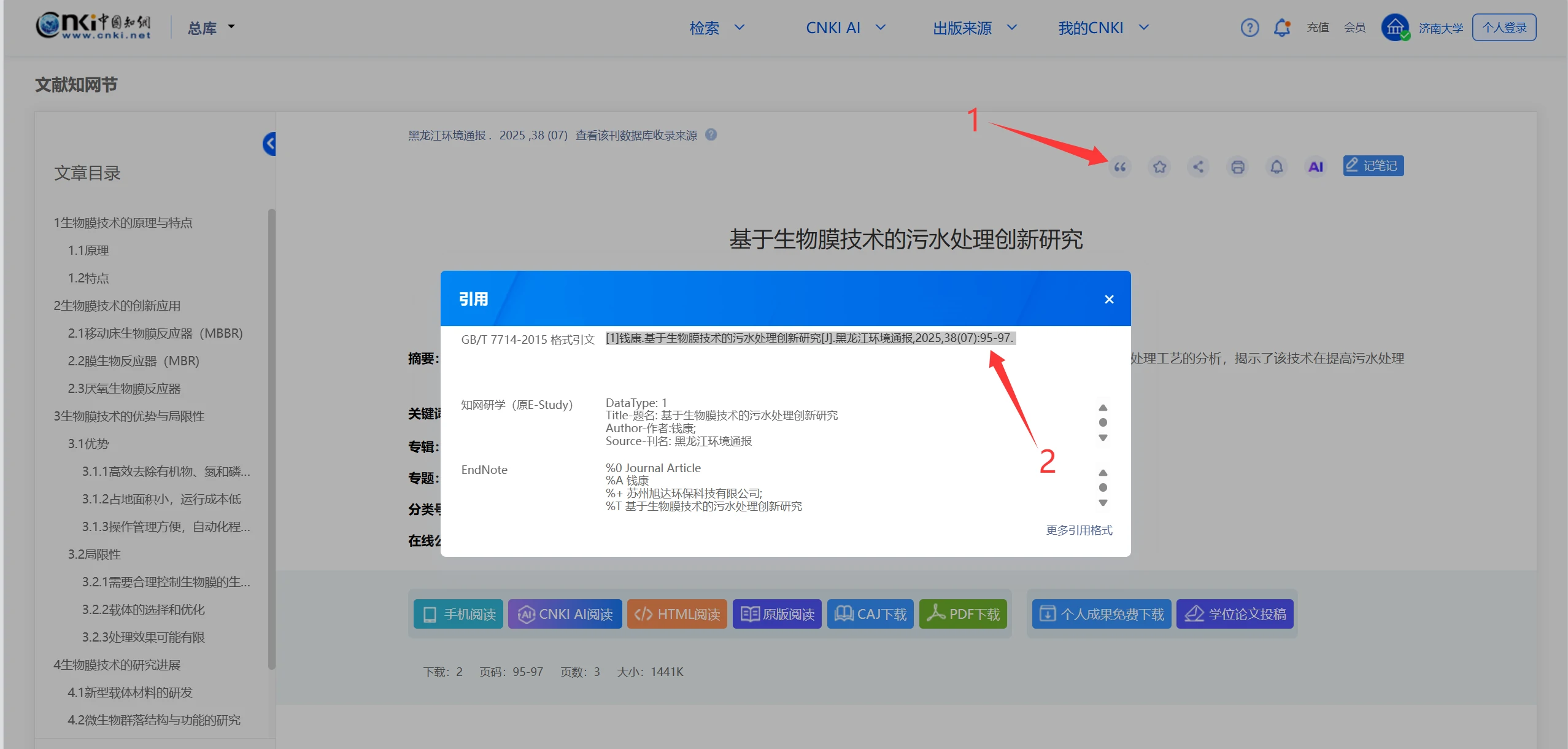
Task: Click the share icon
Action: coord(1198,167)
